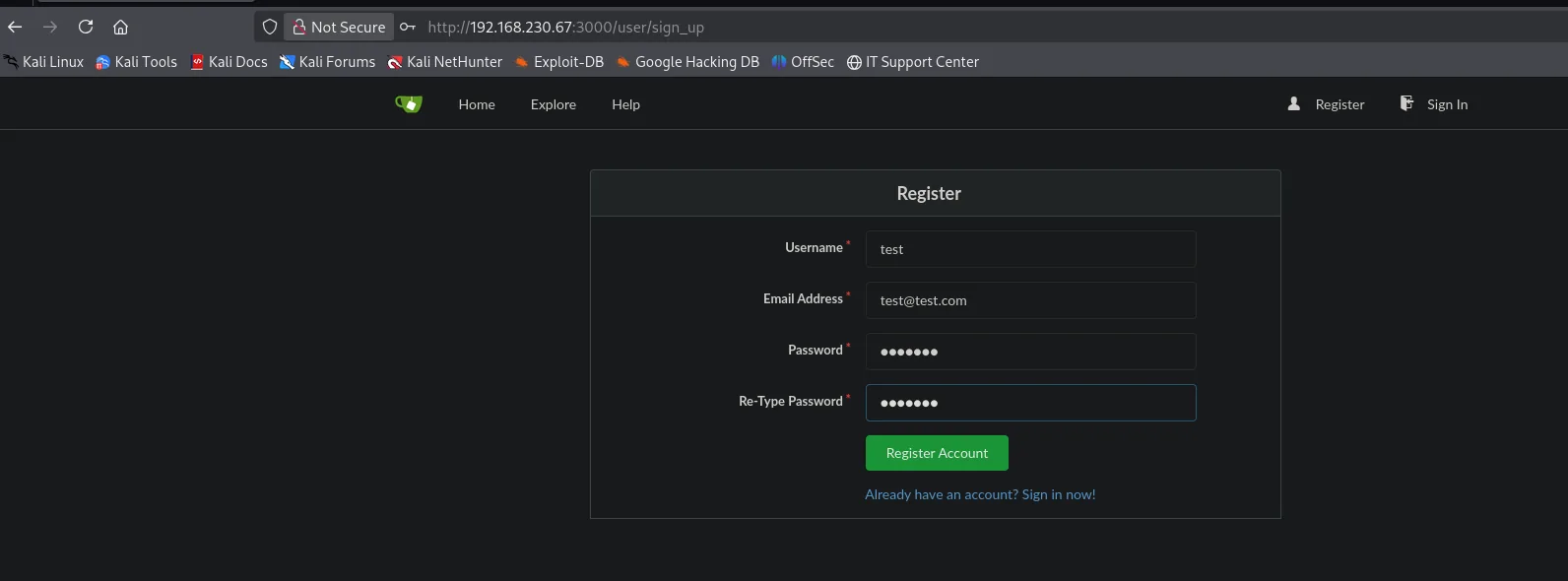
Task: Open the Google Hacking DB bookmark
Action: (x=687, y=61)
